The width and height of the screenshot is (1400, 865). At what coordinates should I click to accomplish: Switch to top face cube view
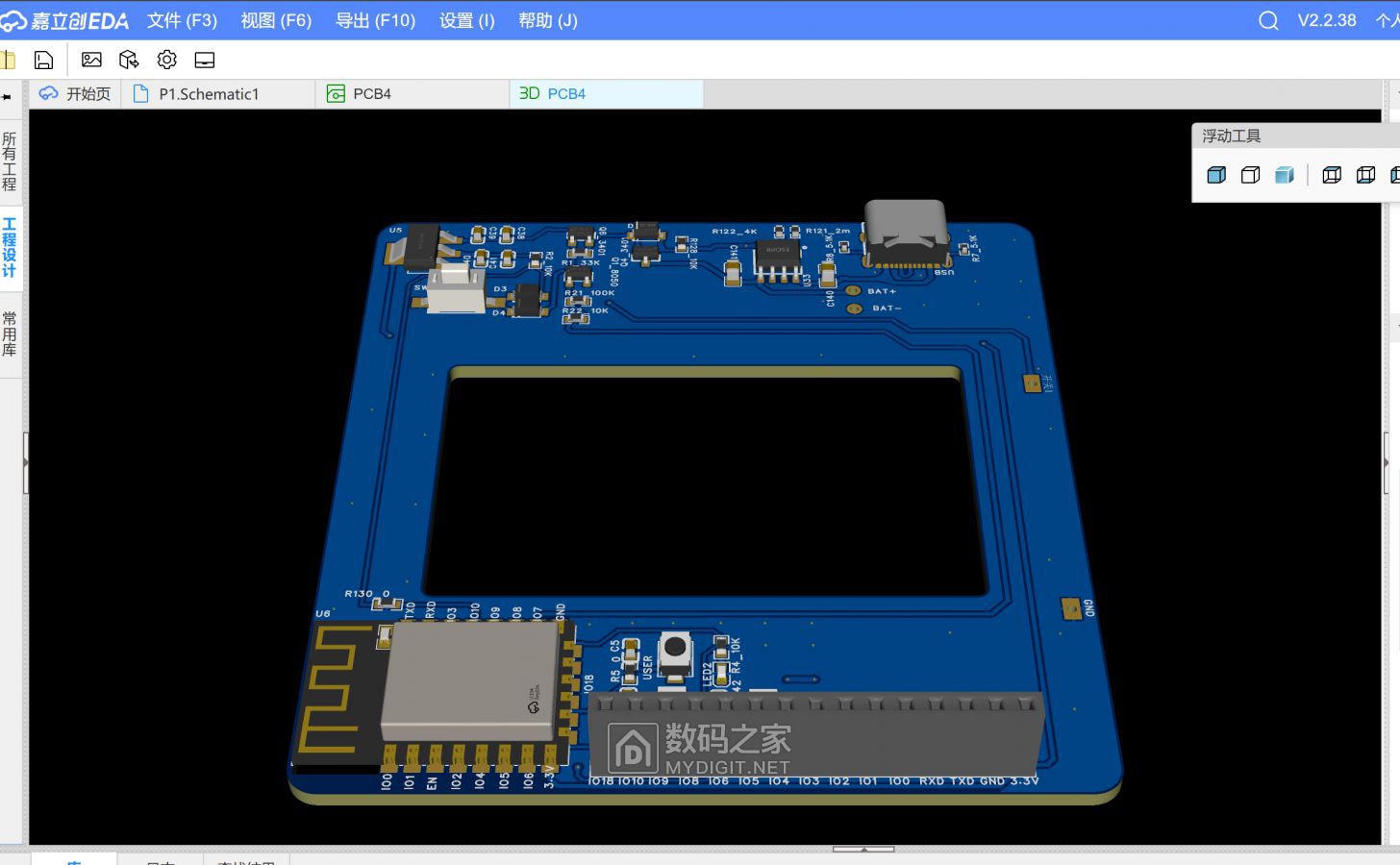1332,175
